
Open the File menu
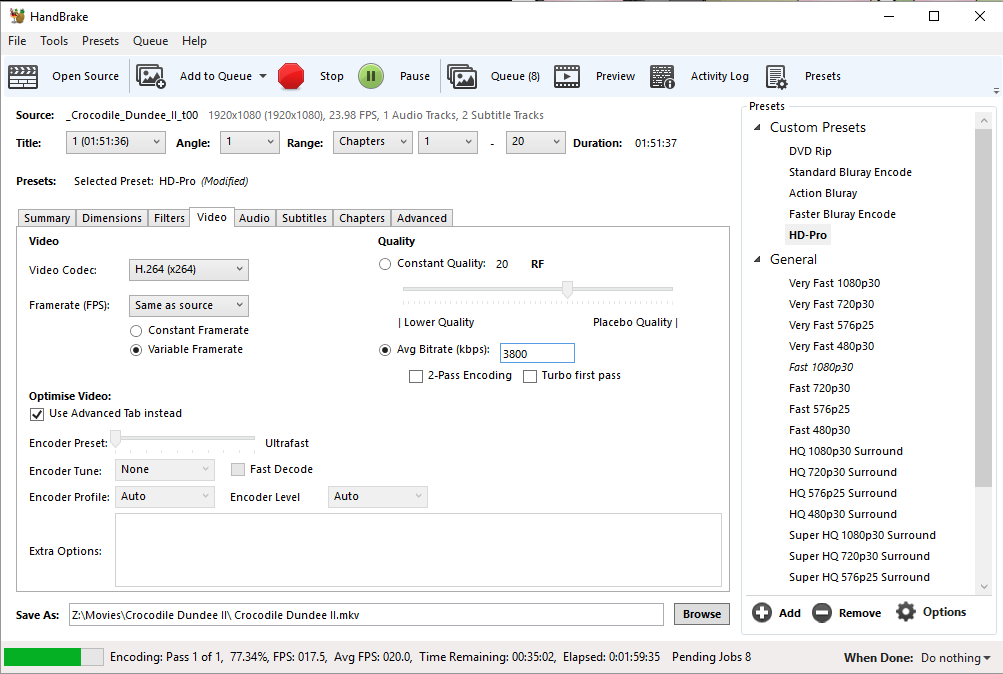(17, 41)
